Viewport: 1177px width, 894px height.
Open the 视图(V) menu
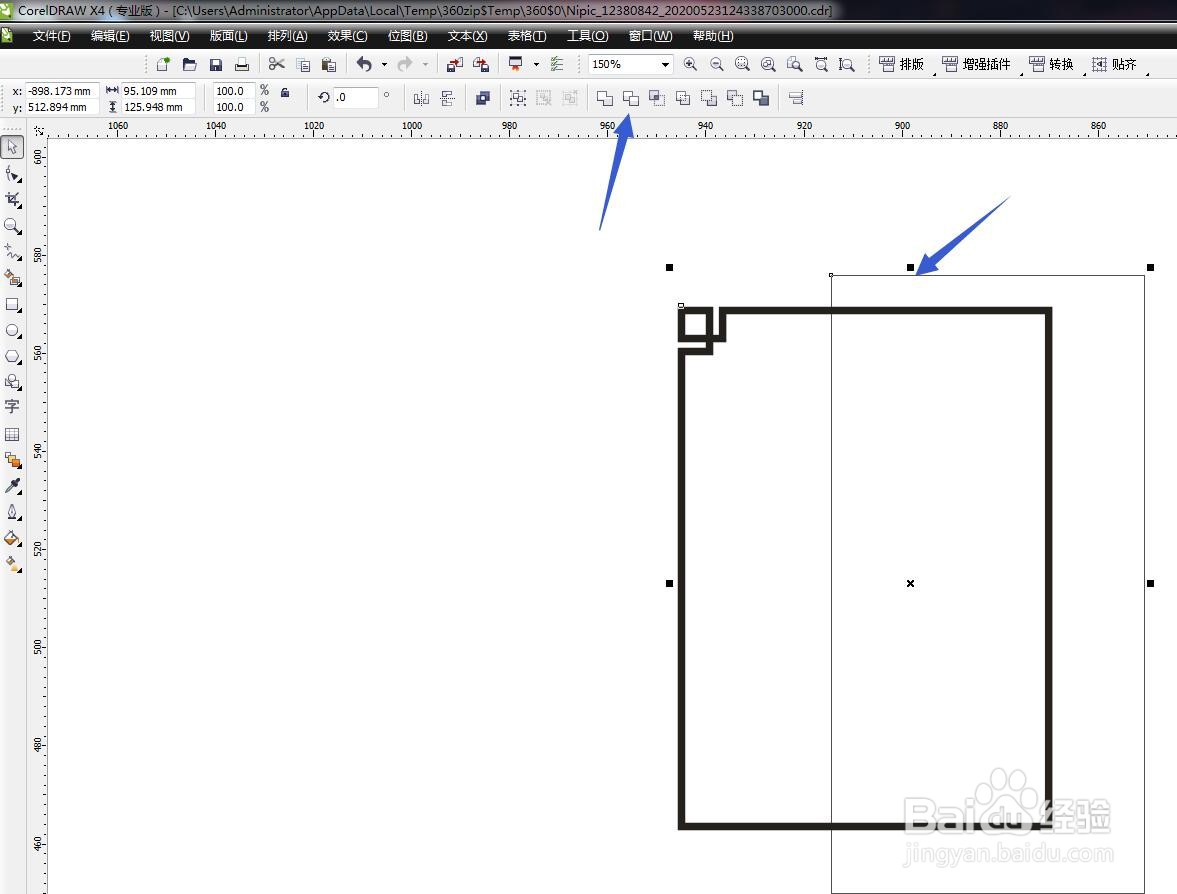(169, 36)
